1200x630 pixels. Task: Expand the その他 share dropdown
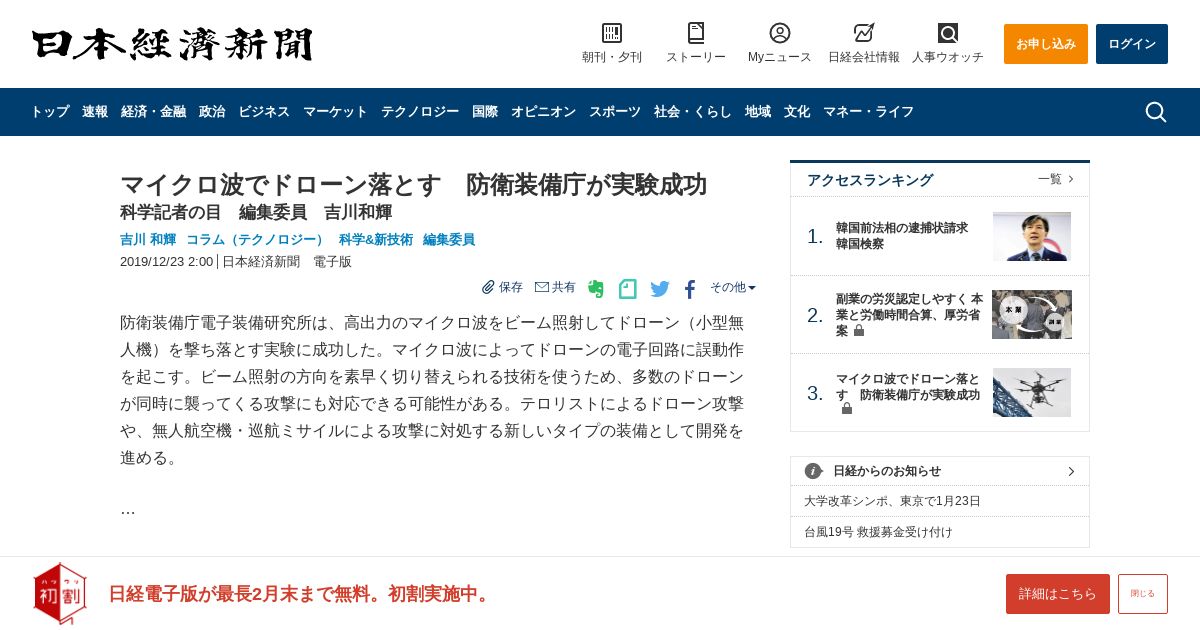[733, 287]
